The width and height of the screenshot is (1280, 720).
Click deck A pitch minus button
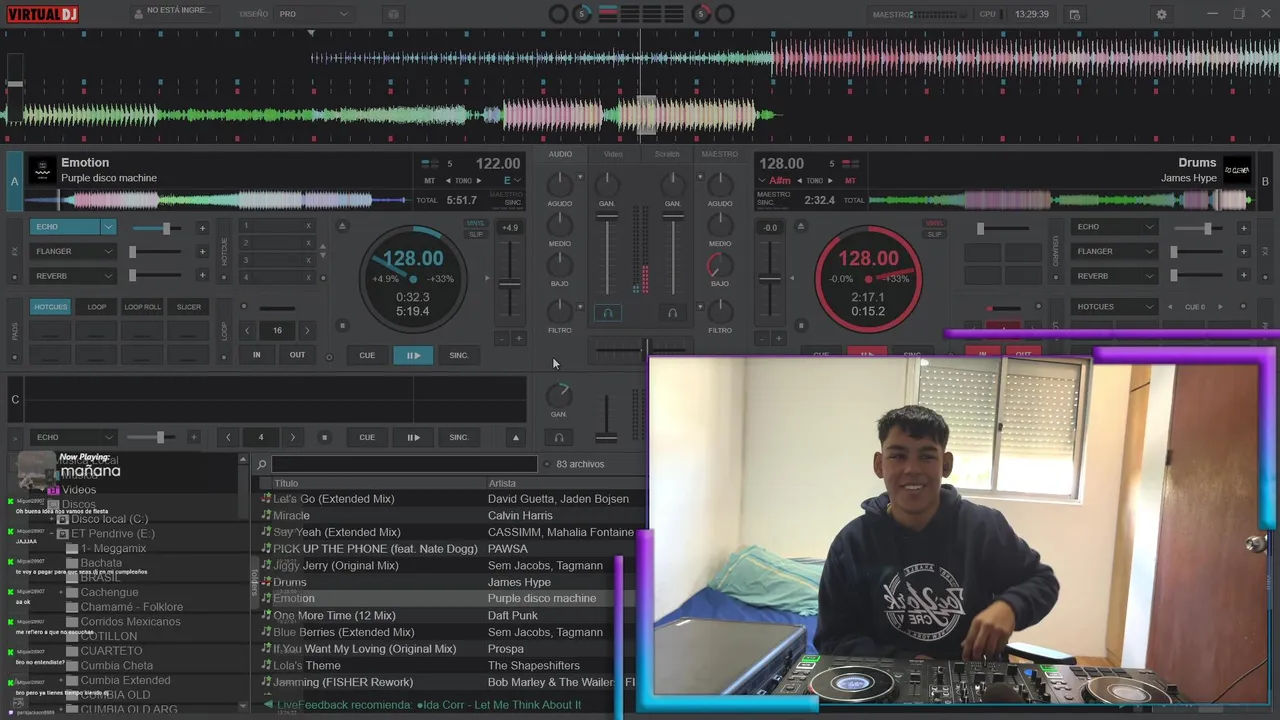pos(502,339)
